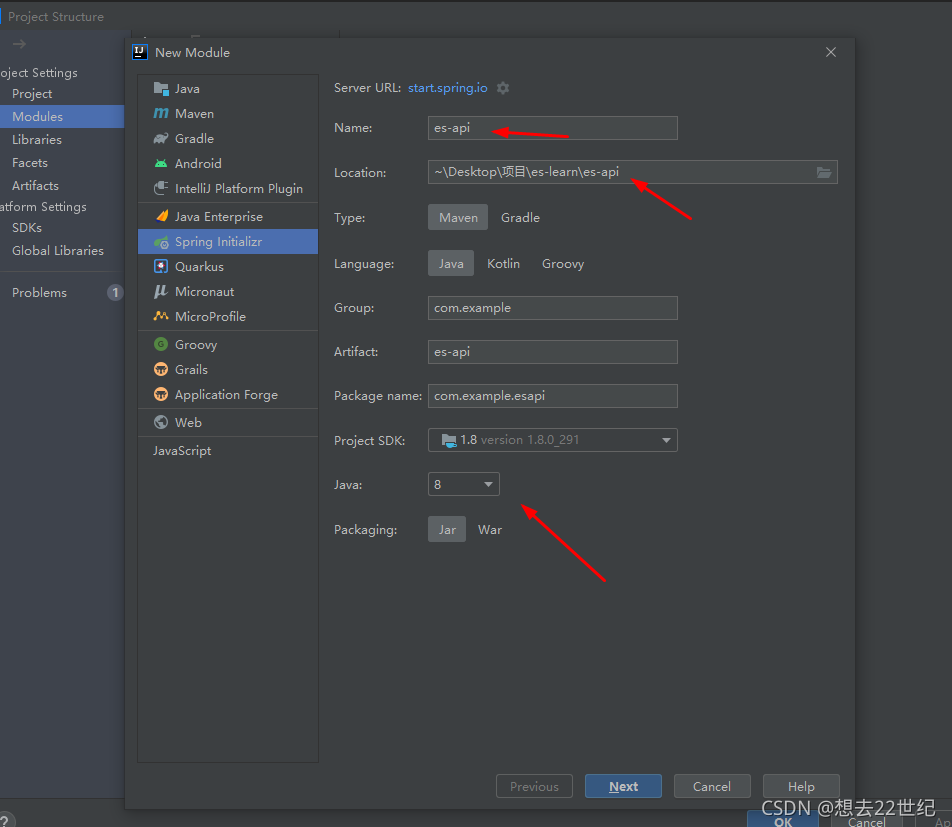The width and height of the screenshot is (952, 827).
Task: Select the Spring Initializr icon
Action: click(161, 242)
